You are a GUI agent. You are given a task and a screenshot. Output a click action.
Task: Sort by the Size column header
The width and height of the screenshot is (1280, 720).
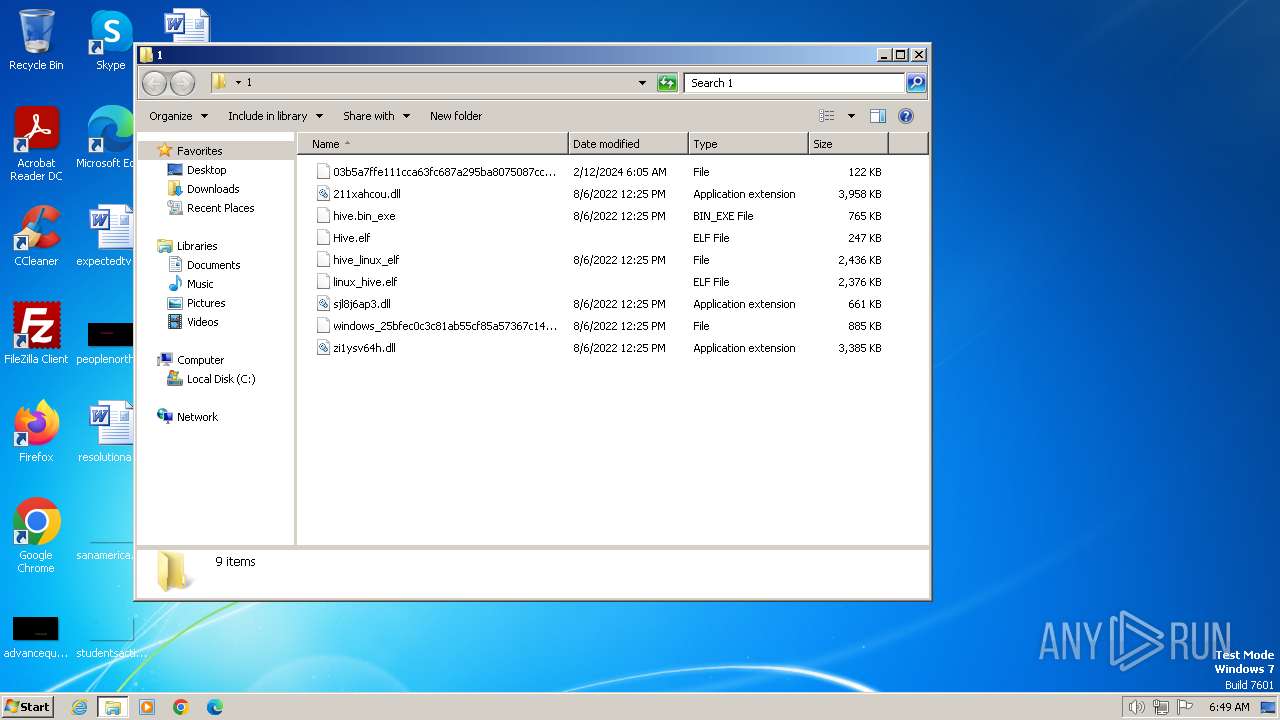pos(848,144)
